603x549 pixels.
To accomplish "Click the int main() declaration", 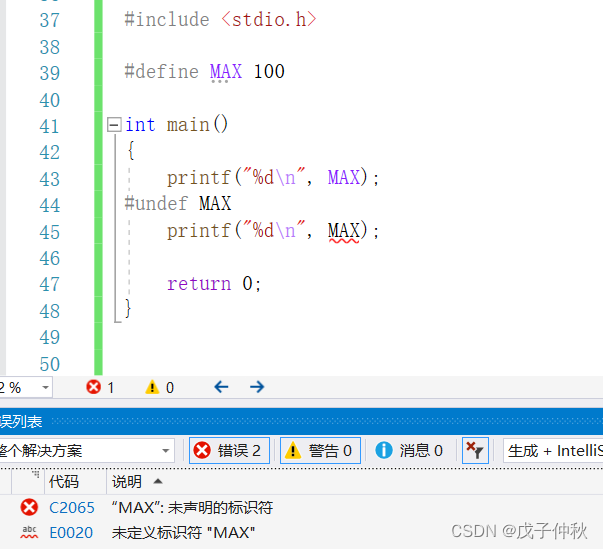I will [x=177, y=125].
